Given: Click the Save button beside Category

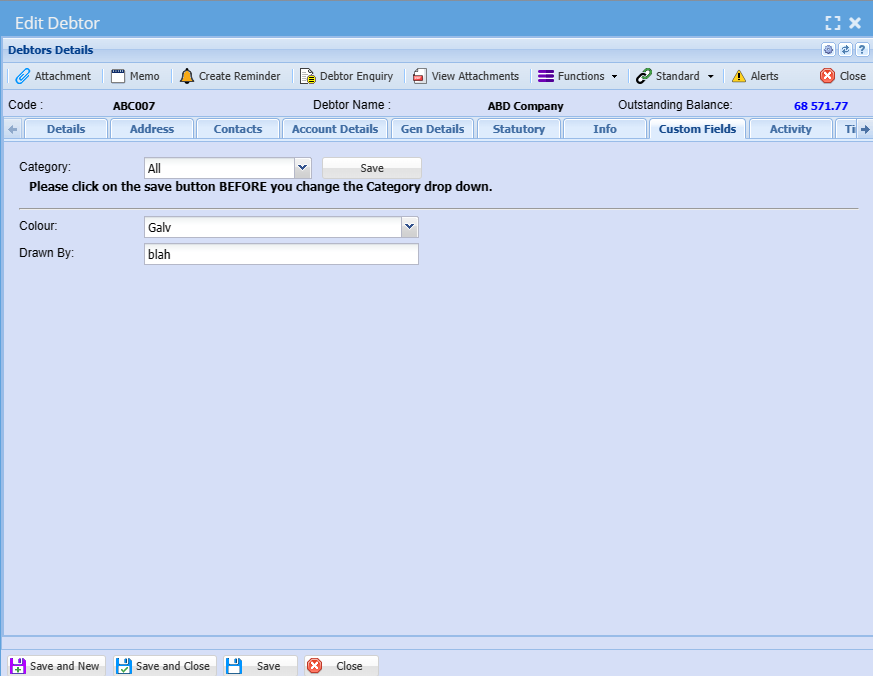Looking at the screenshot, I should [x=372, y=168].
